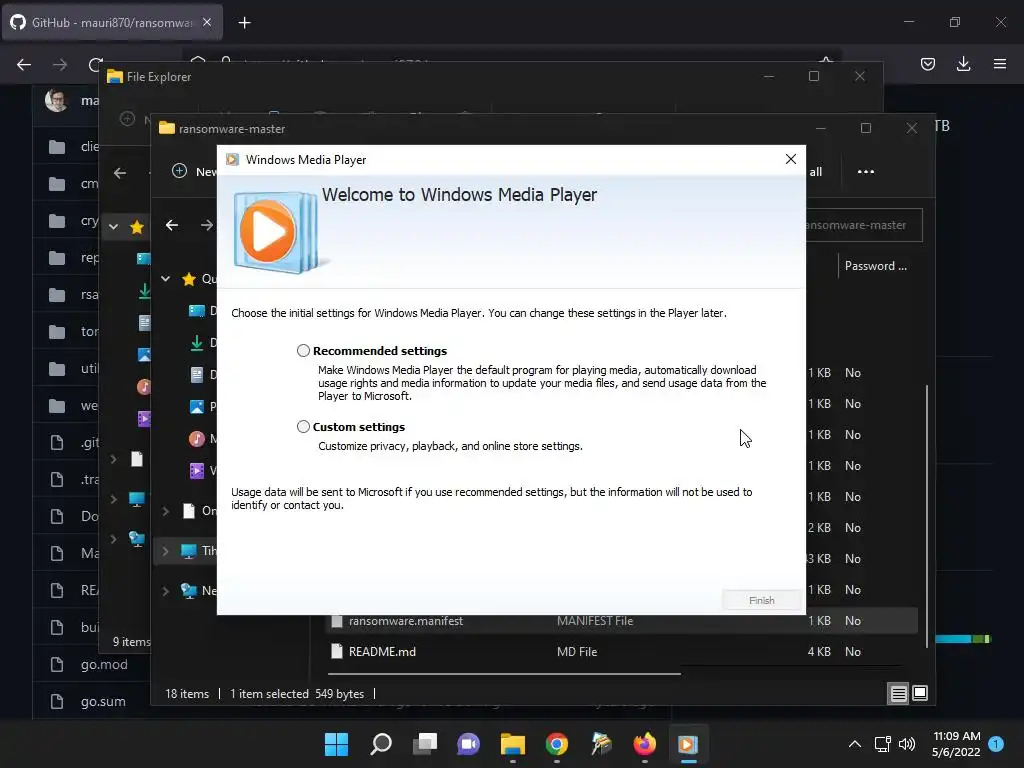Open File Explorer from the taskbar
Image resolution: width=1024 pixels, height=768 pixels.
513,744
